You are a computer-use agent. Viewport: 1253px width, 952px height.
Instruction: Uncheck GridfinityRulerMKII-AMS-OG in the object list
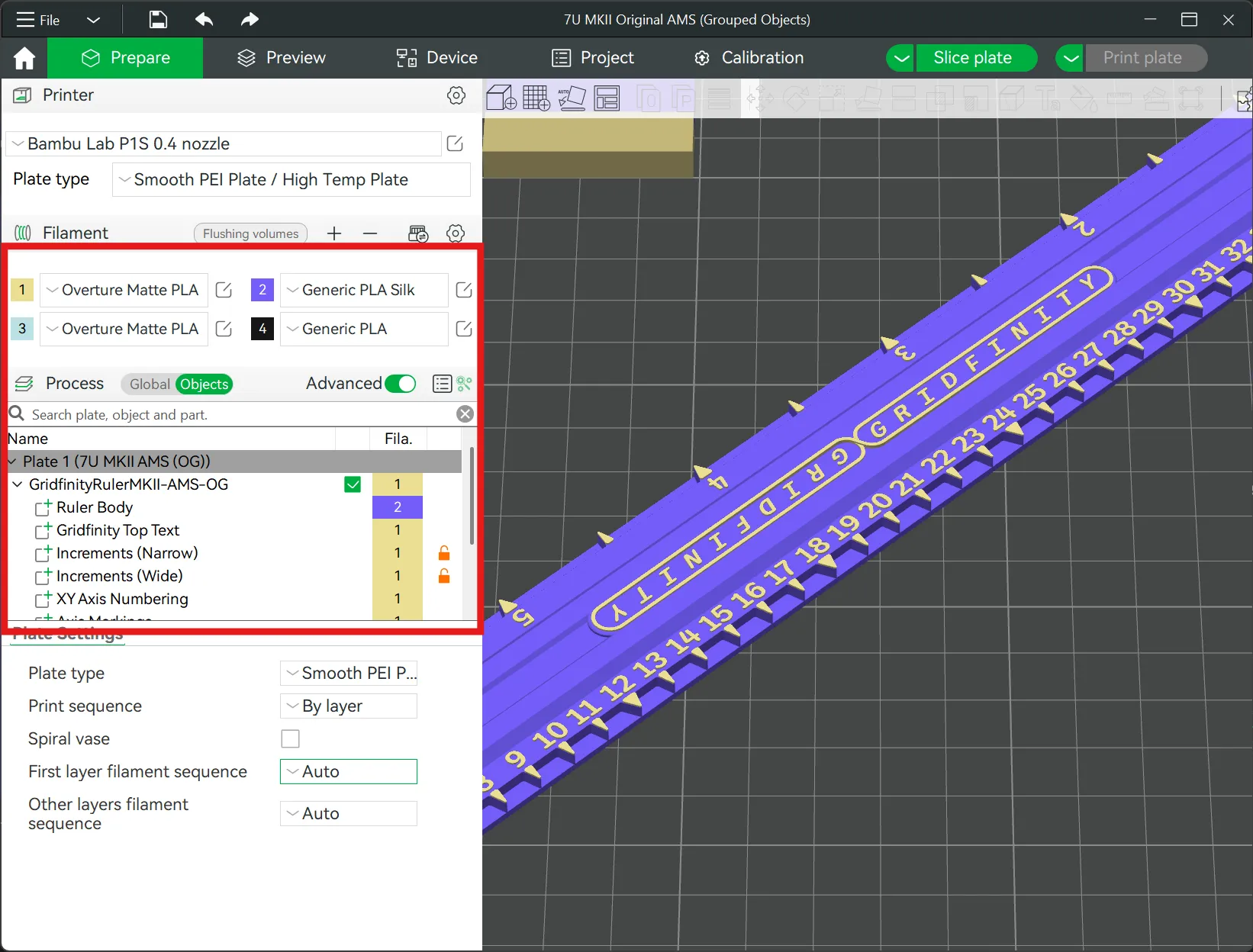coord(352,484)
